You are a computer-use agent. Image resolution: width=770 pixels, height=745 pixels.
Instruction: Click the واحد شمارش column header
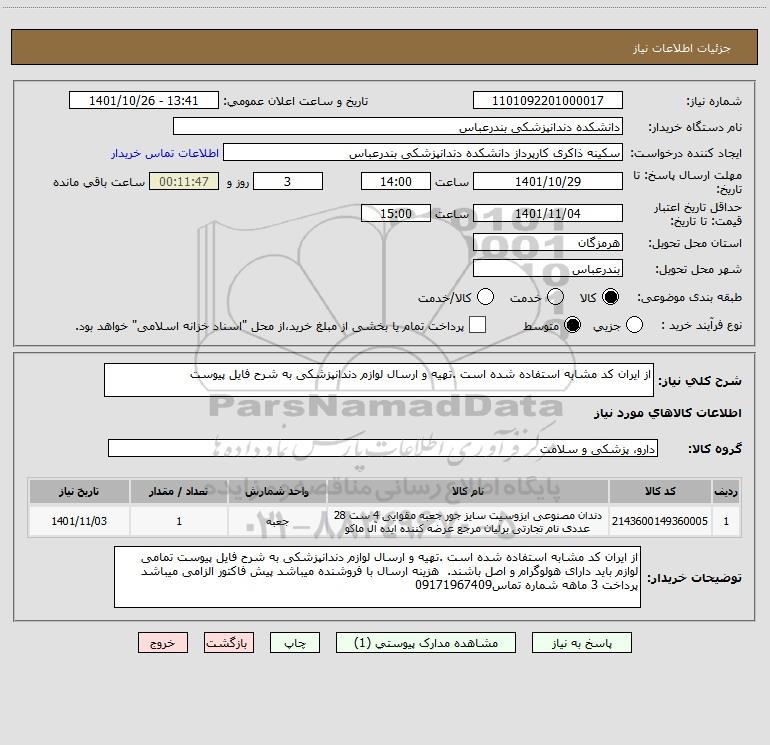click(x=277, y=491)
